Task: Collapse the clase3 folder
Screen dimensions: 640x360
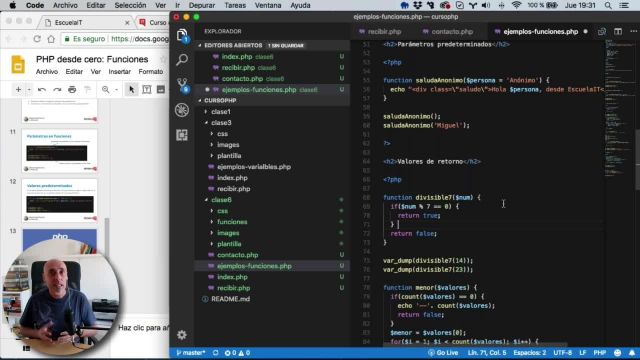Action: 221,122
